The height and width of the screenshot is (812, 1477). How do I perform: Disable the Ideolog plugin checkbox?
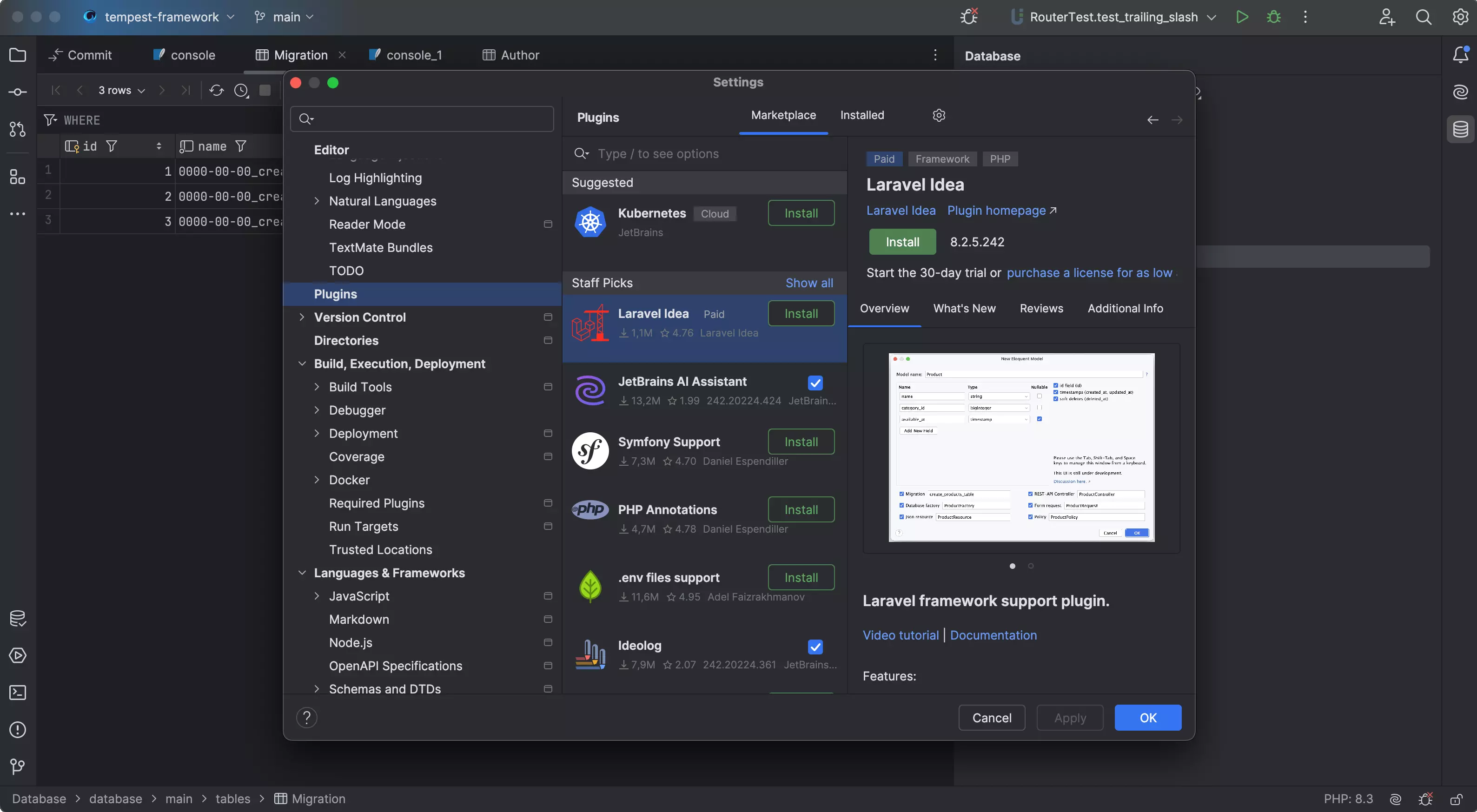click(815, 647)
